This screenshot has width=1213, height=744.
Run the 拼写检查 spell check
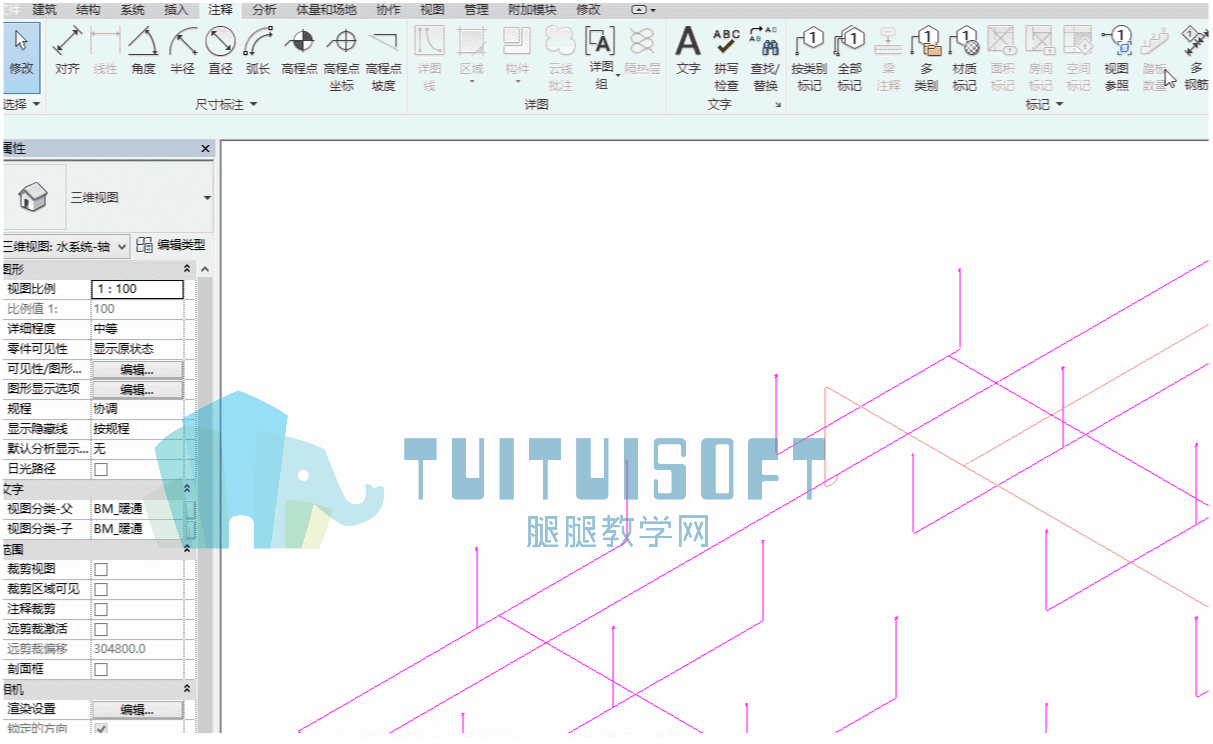(x=727, y=59)
